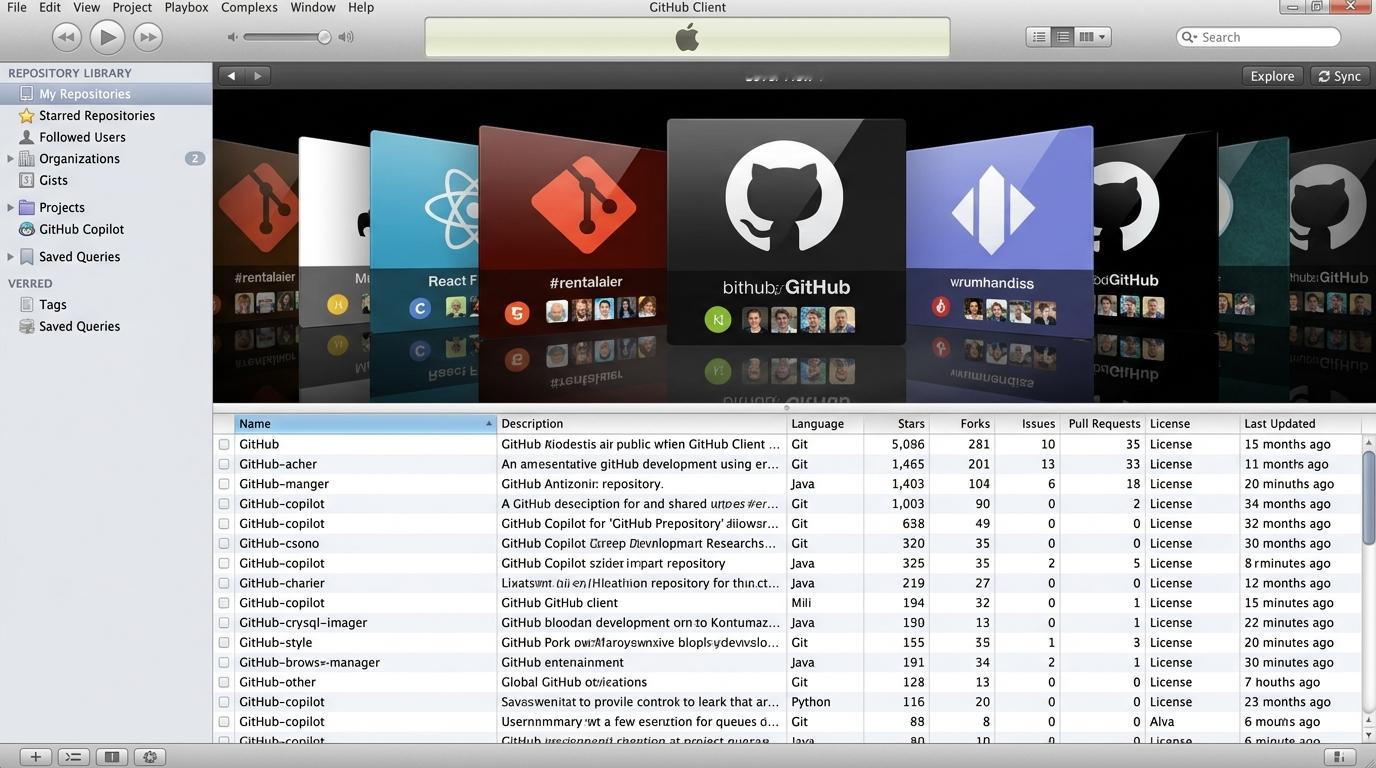The width and height of the screenshot is (1376, 768).
Task: Tick the checkbox for GitHub-charier
Action: tap(224, 584)
